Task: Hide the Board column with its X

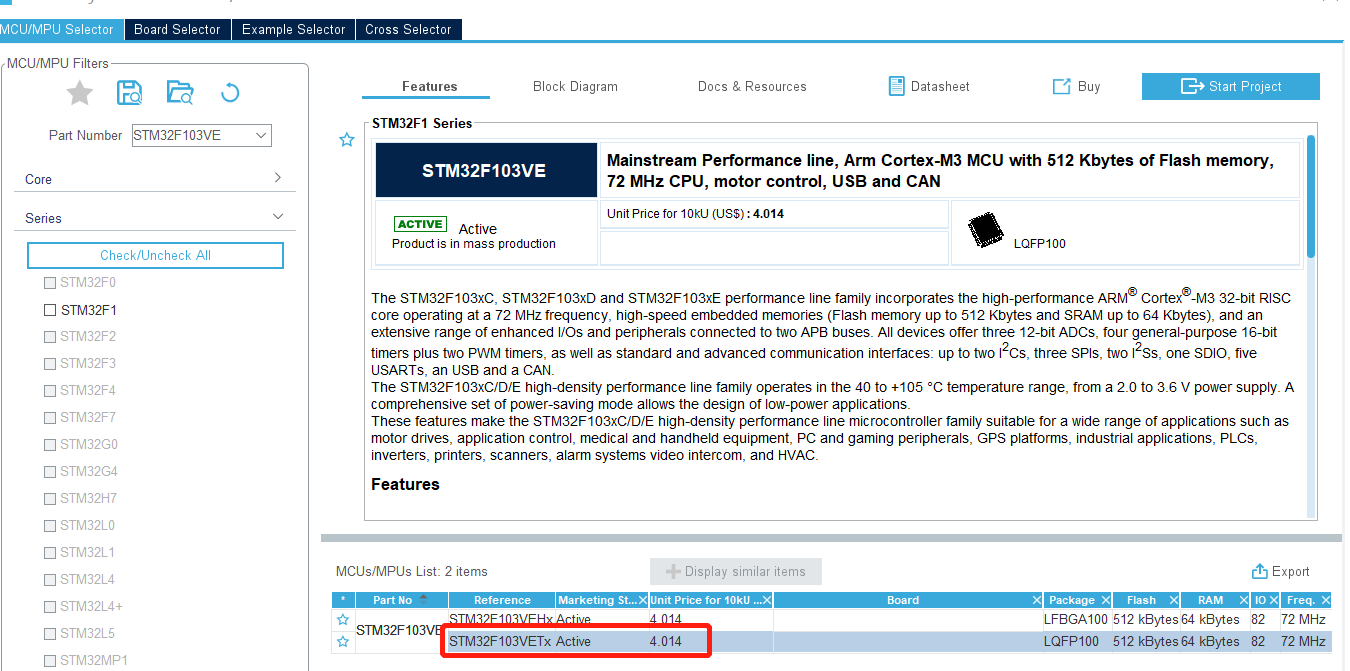Action: 1036,600
